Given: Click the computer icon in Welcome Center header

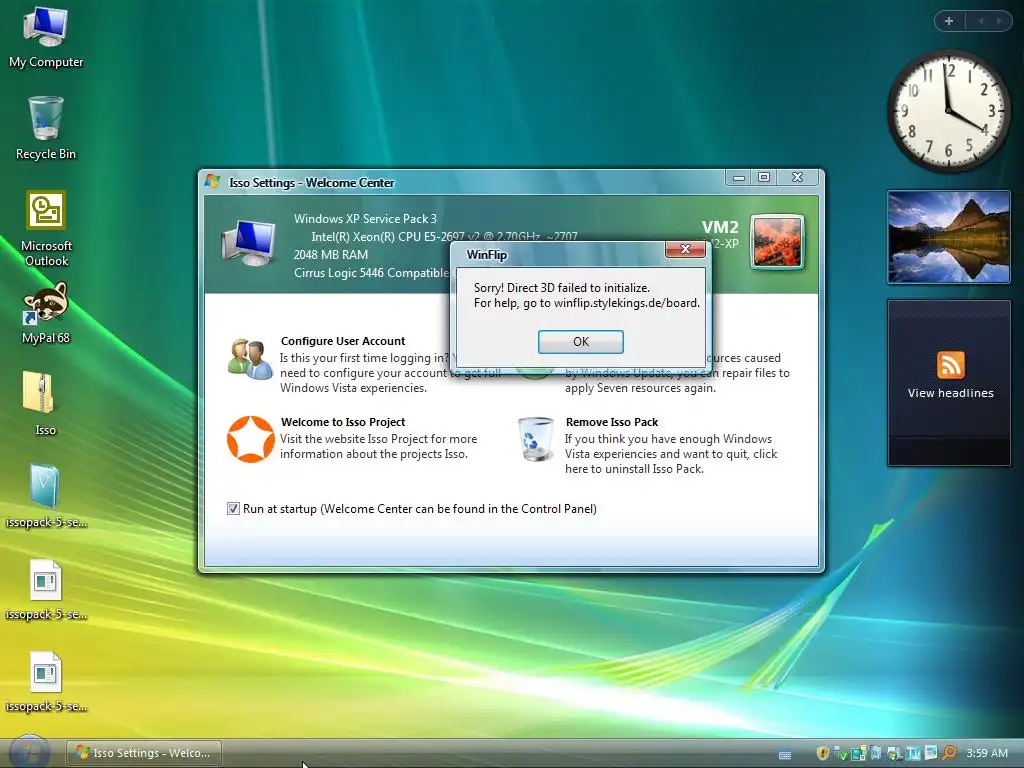Looking at the screenshot, I should (249, 242).
